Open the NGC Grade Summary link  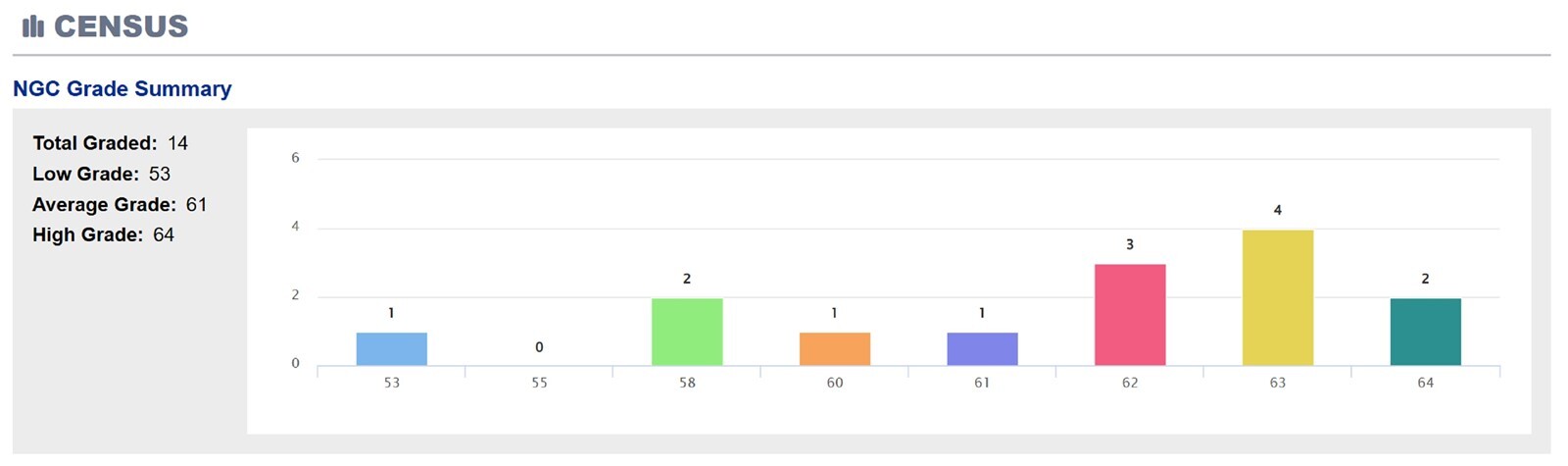point(122,88)
